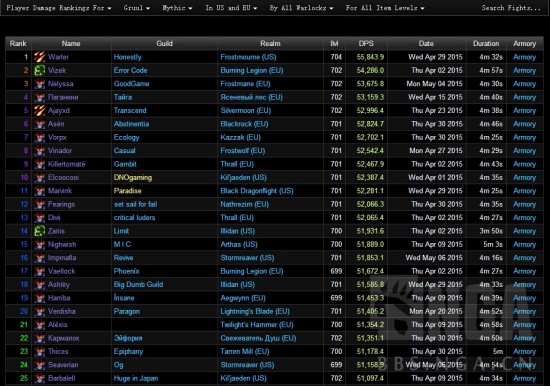The width and height of the screenshot is (550, 386).
Task: Open Player Damage Rankings For menu
Action: tap(59, 8)
